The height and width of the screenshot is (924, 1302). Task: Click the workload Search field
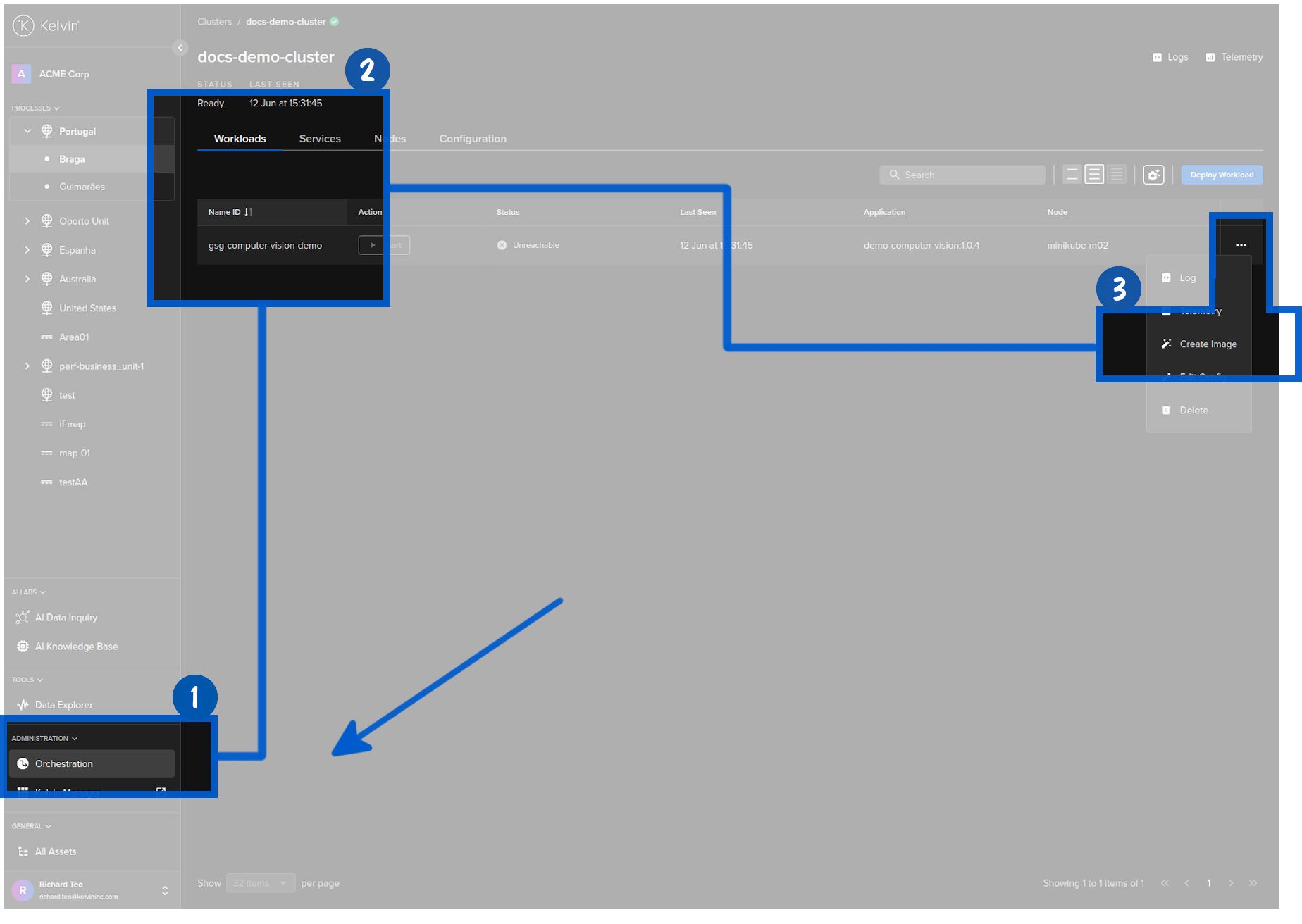click(x=962, y=174)
